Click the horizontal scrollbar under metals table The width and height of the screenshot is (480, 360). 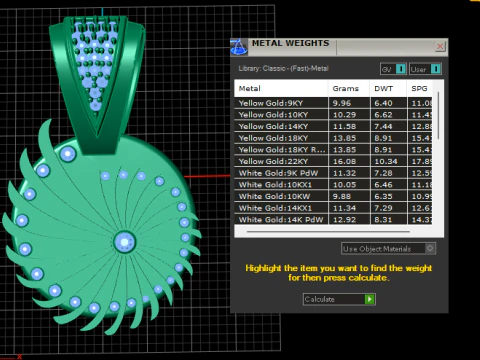[x=328, y=231]
